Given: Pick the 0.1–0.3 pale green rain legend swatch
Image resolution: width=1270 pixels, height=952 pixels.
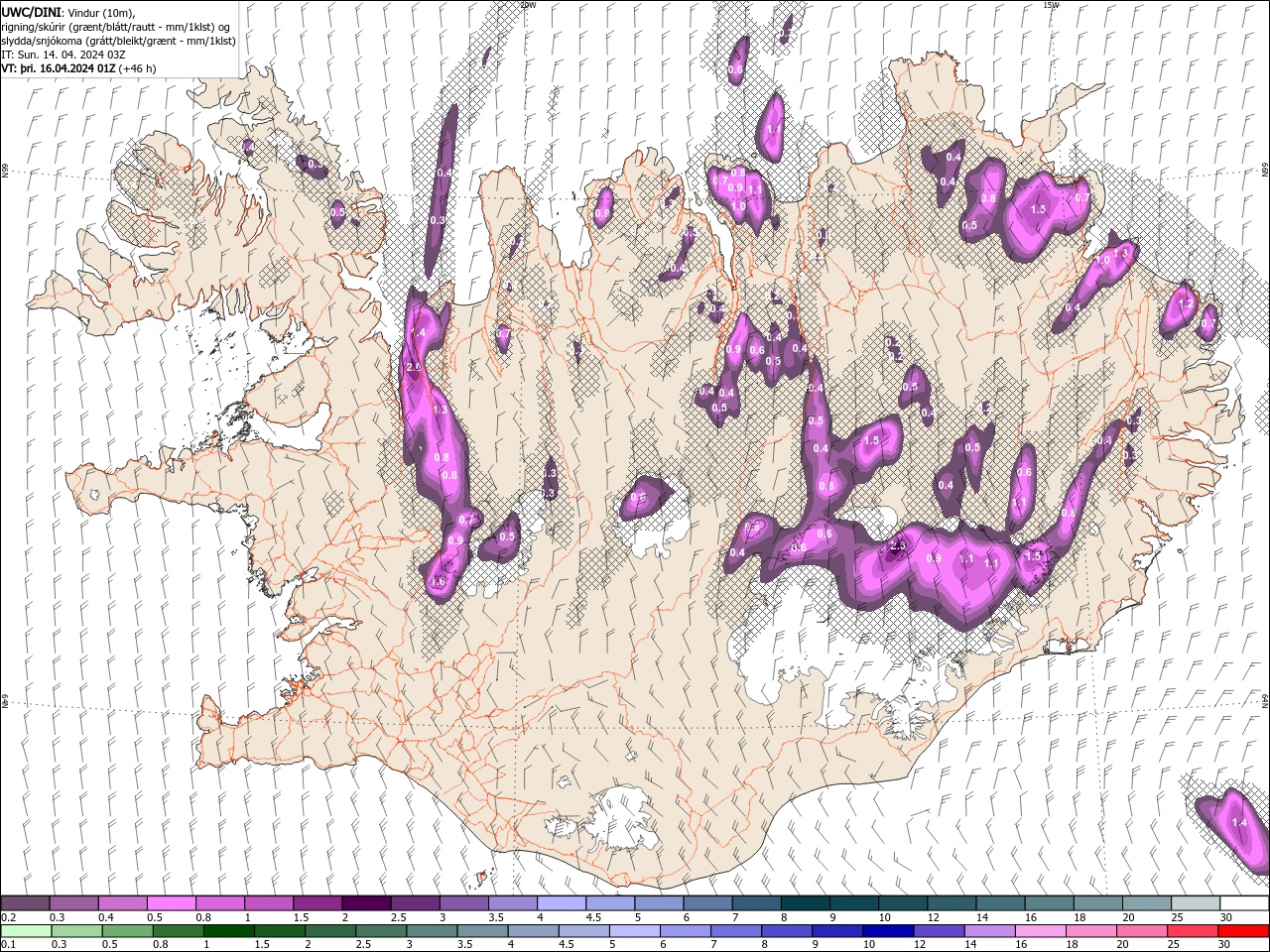Looking at the screenshot, I should [x=25, y=931].
